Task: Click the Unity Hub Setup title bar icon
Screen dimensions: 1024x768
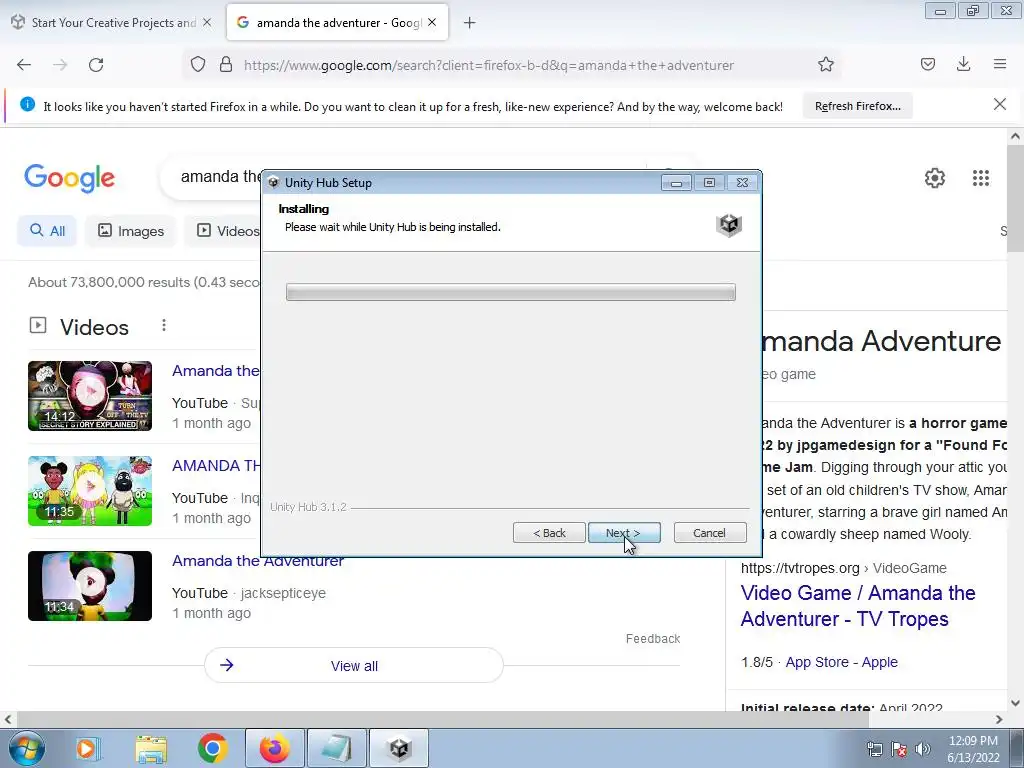Action: pos(274,183)
